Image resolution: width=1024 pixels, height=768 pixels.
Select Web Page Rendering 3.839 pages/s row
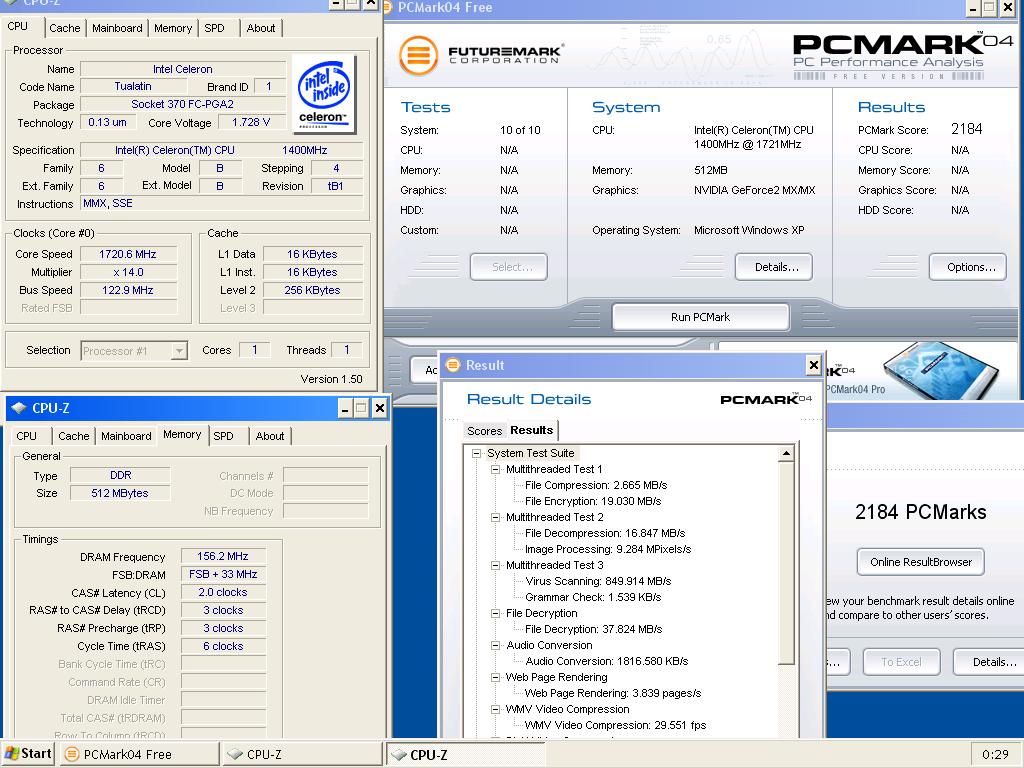(613, 694)
